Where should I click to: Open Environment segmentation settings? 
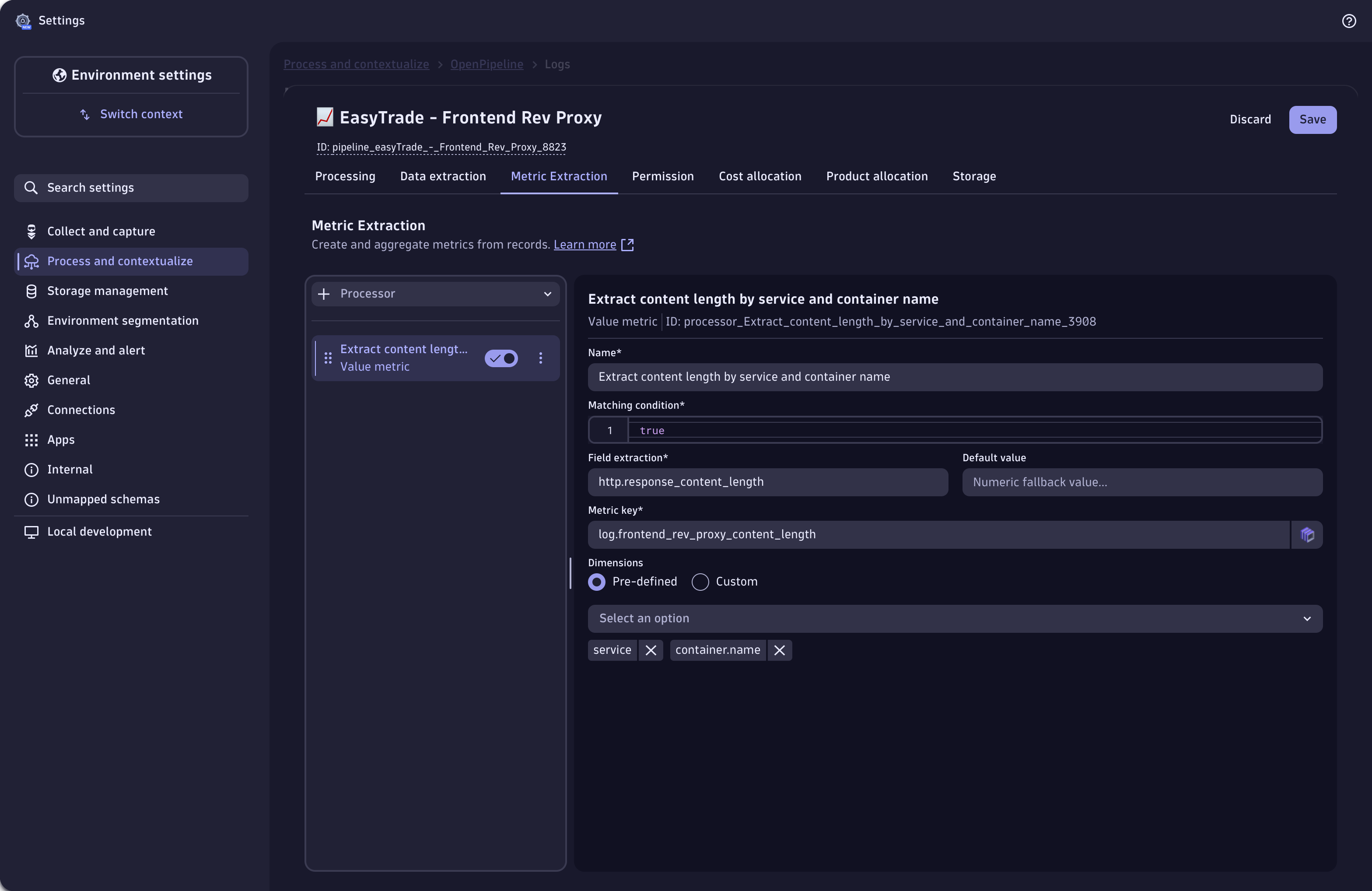pos(123,320)
